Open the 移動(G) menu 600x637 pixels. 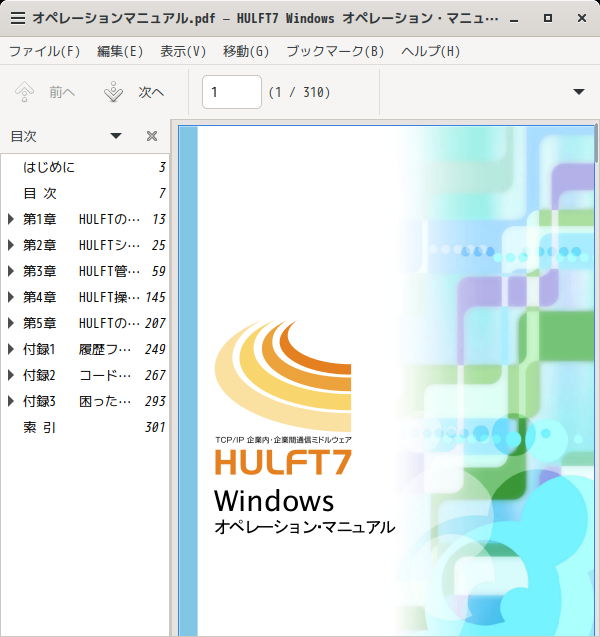tap(246, 52)
